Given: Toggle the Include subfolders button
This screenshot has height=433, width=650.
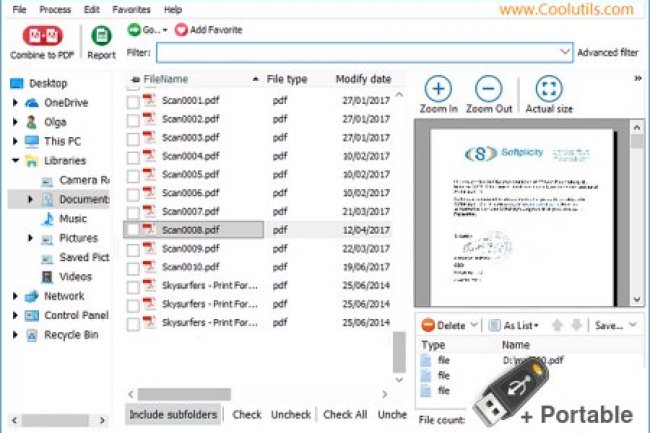Looking at the screenshot, I should click(173, 414).
